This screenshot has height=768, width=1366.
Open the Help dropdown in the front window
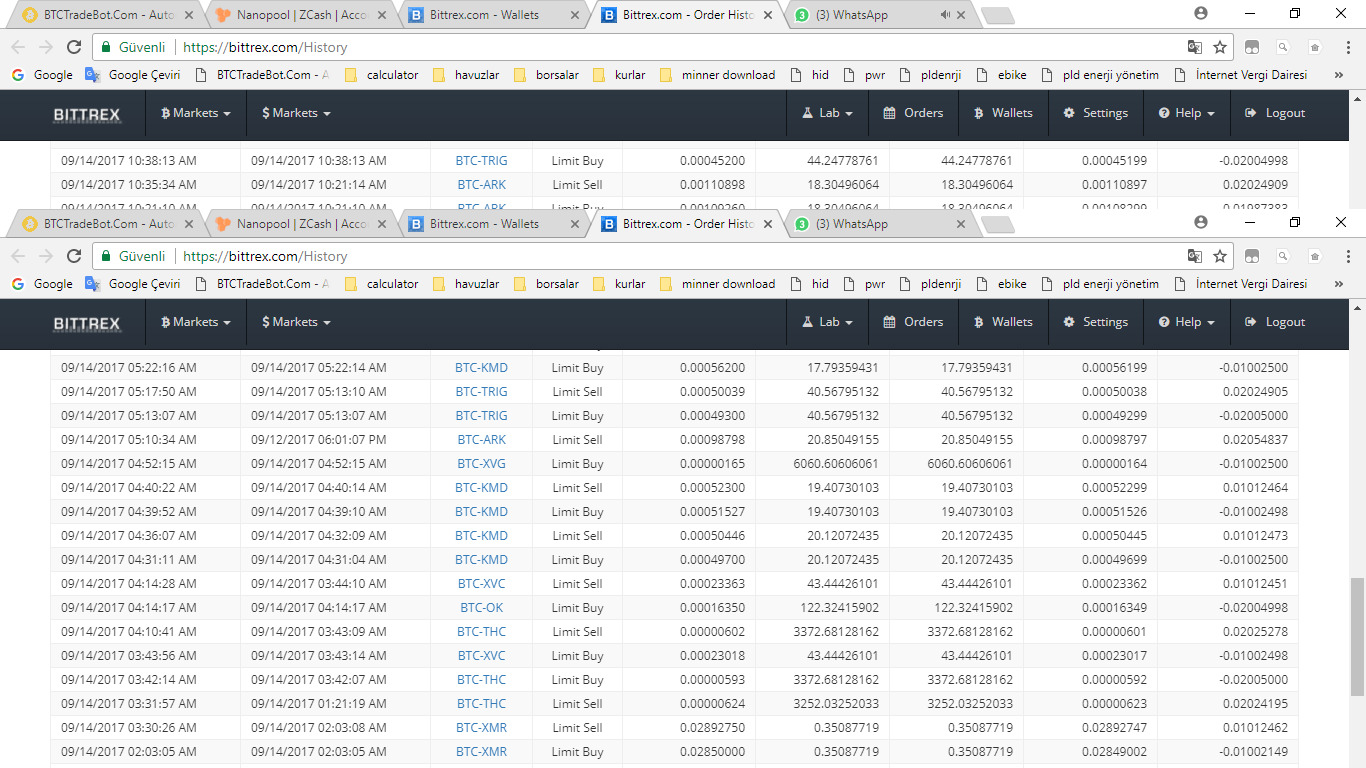point(1187,322)
